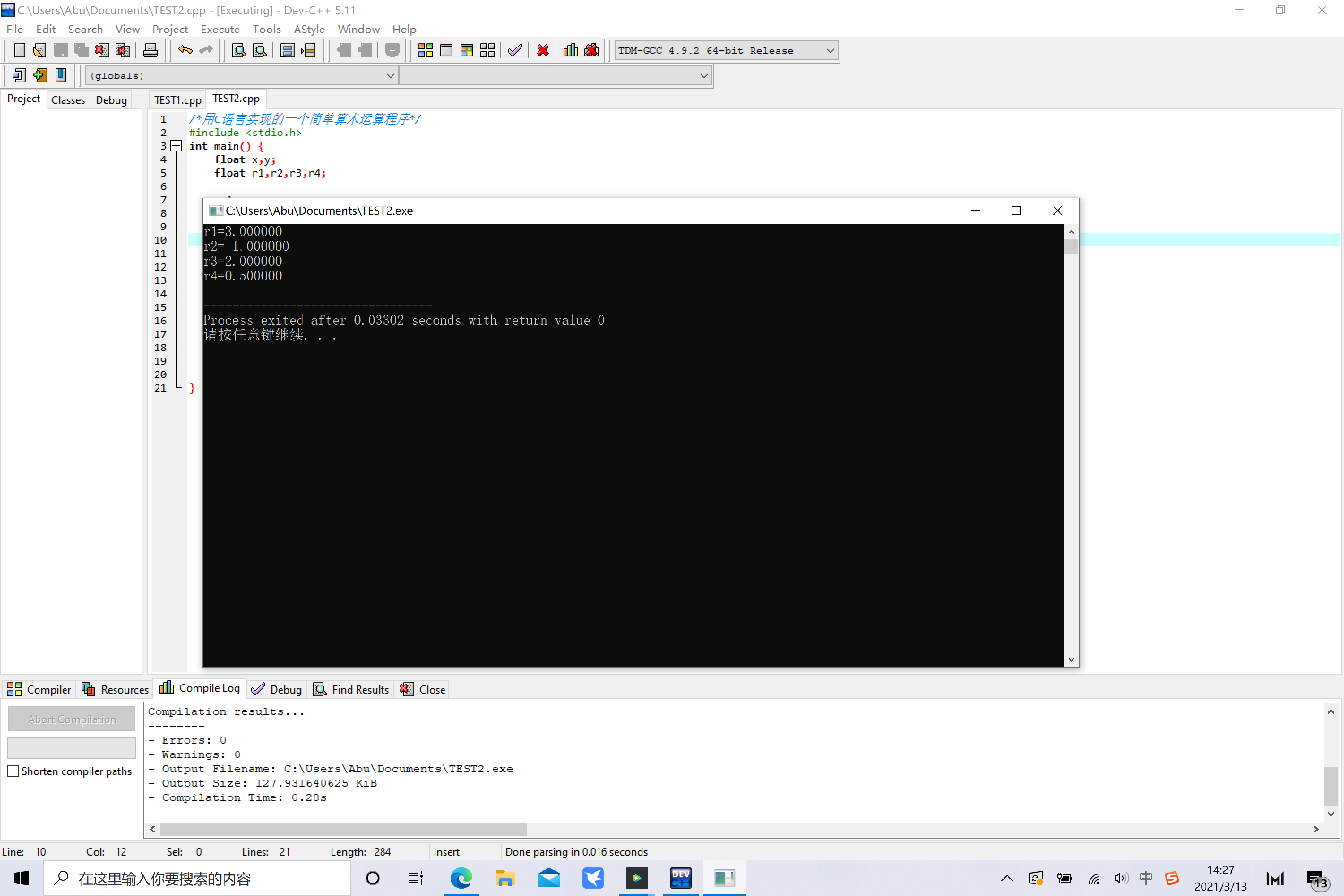
Task: Click the Find magnifier icon
Action: click(239, 50)
